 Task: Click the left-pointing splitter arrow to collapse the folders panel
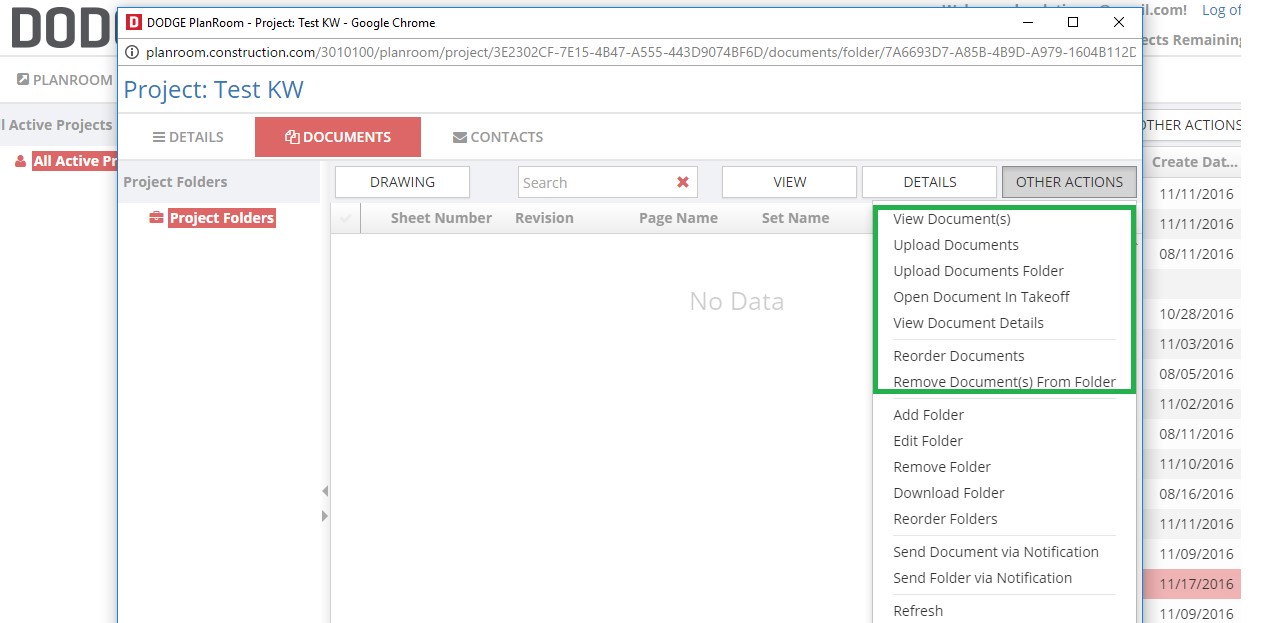324,491
